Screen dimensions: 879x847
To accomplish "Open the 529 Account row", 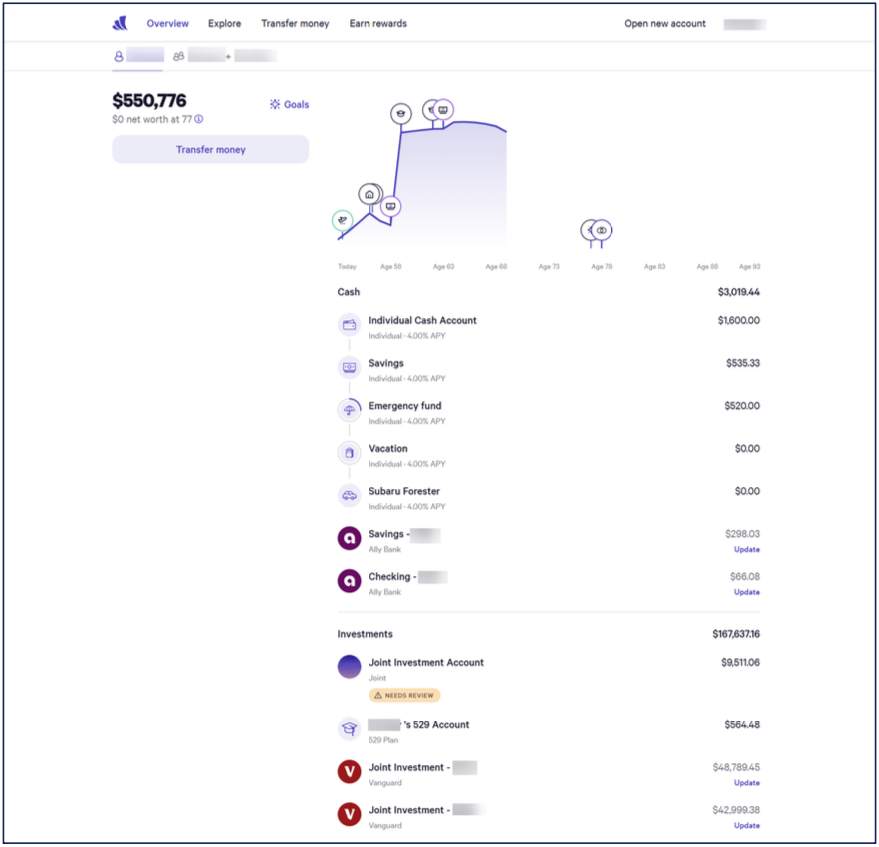I will point(548,731).
